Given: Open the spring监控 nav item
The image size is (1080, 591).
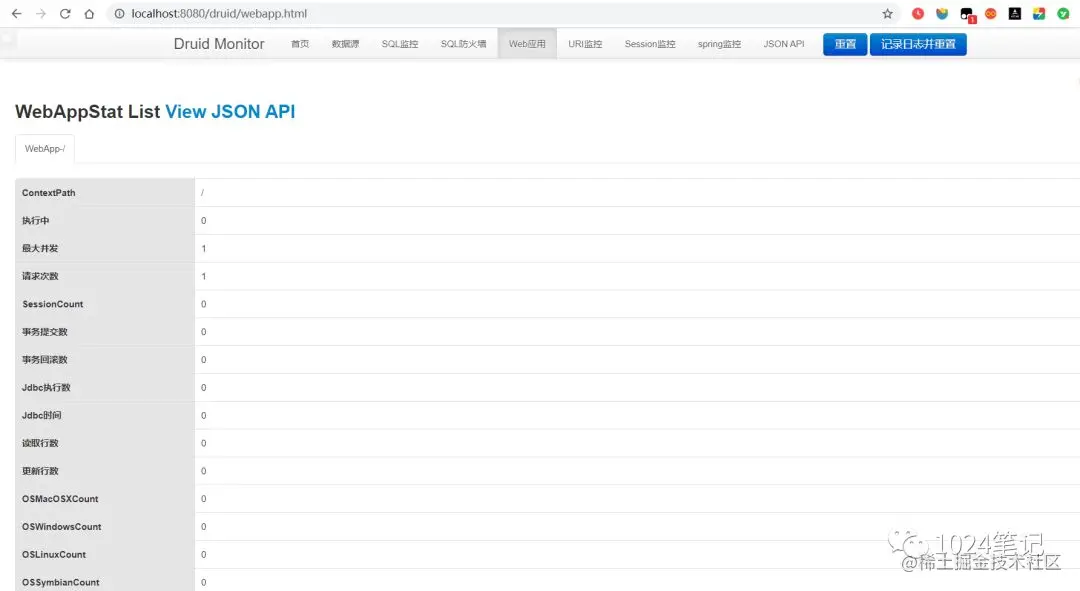Looking at the screenshot, I should (x=719, y=44).
